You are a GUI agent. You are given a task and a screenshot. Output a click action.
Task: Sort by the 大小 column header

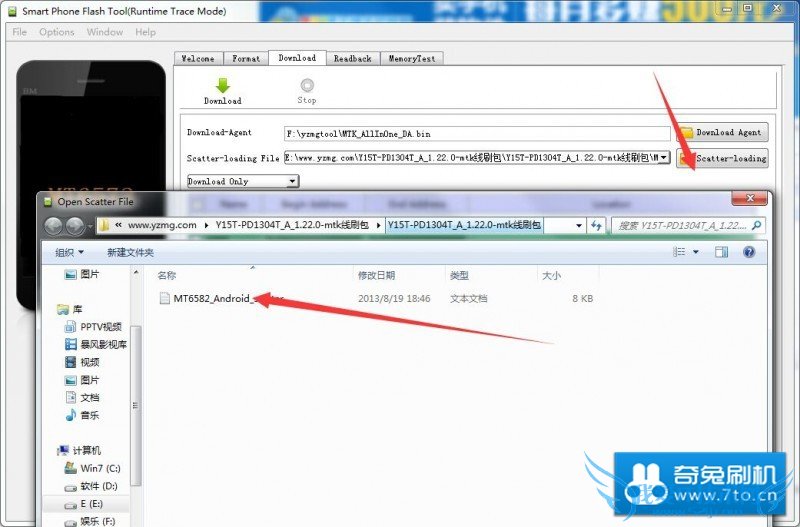(552, 275)
